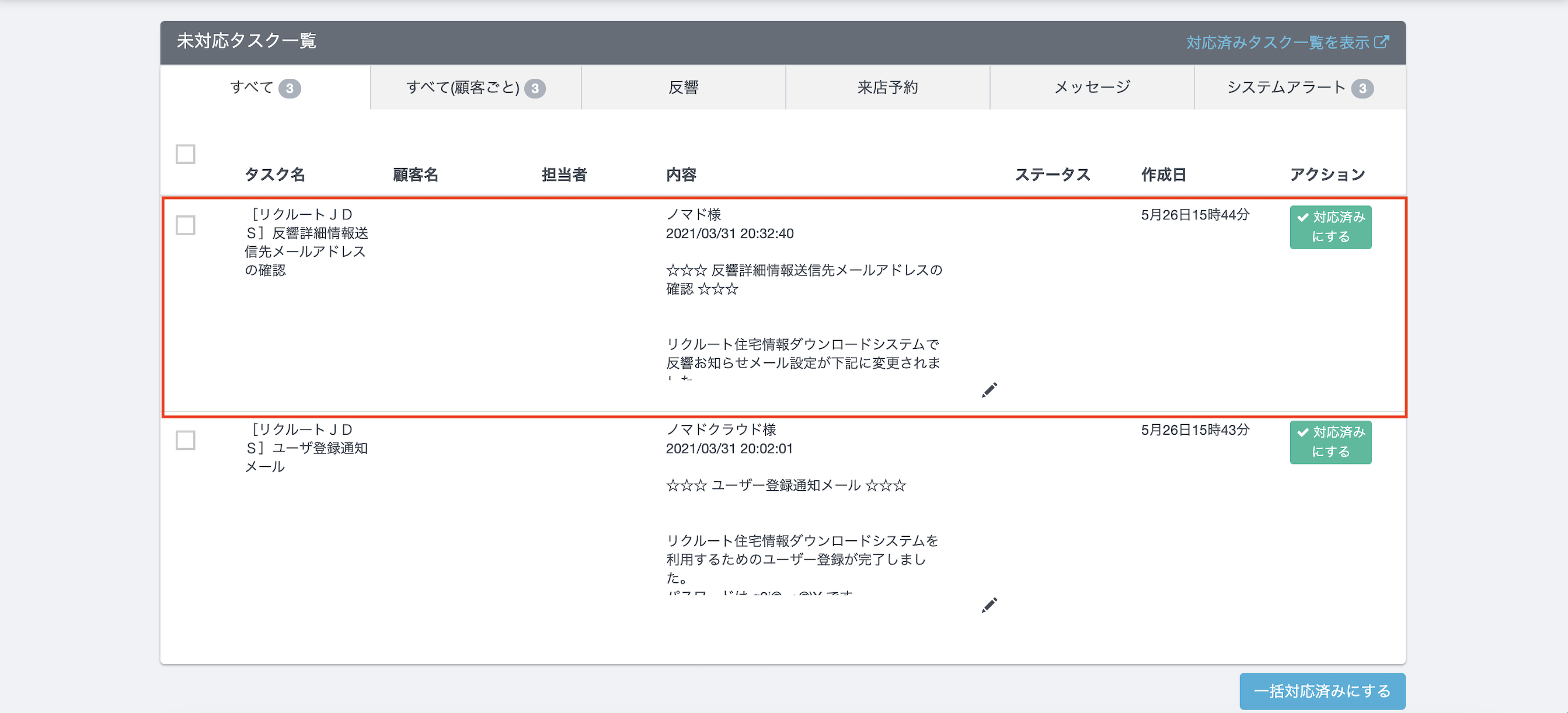Click the ステータス column header
Image resolution: width=1568 pixels, height=713 pixels.
click(1053, 175)
